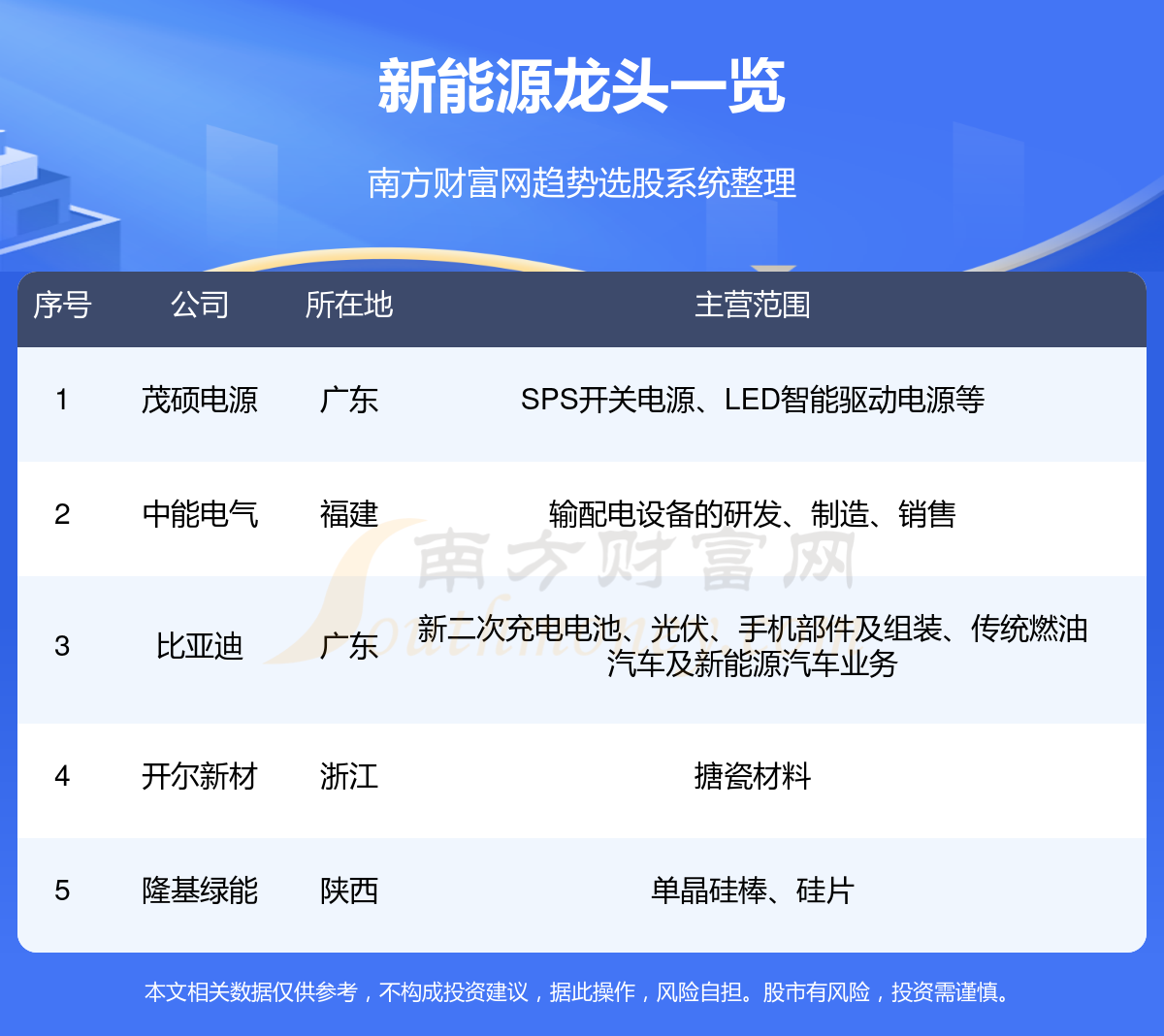Click 比亚迪 business scope text about 新二次充电电池
Screen dimensions: 1164x1036
pos(753,646)
